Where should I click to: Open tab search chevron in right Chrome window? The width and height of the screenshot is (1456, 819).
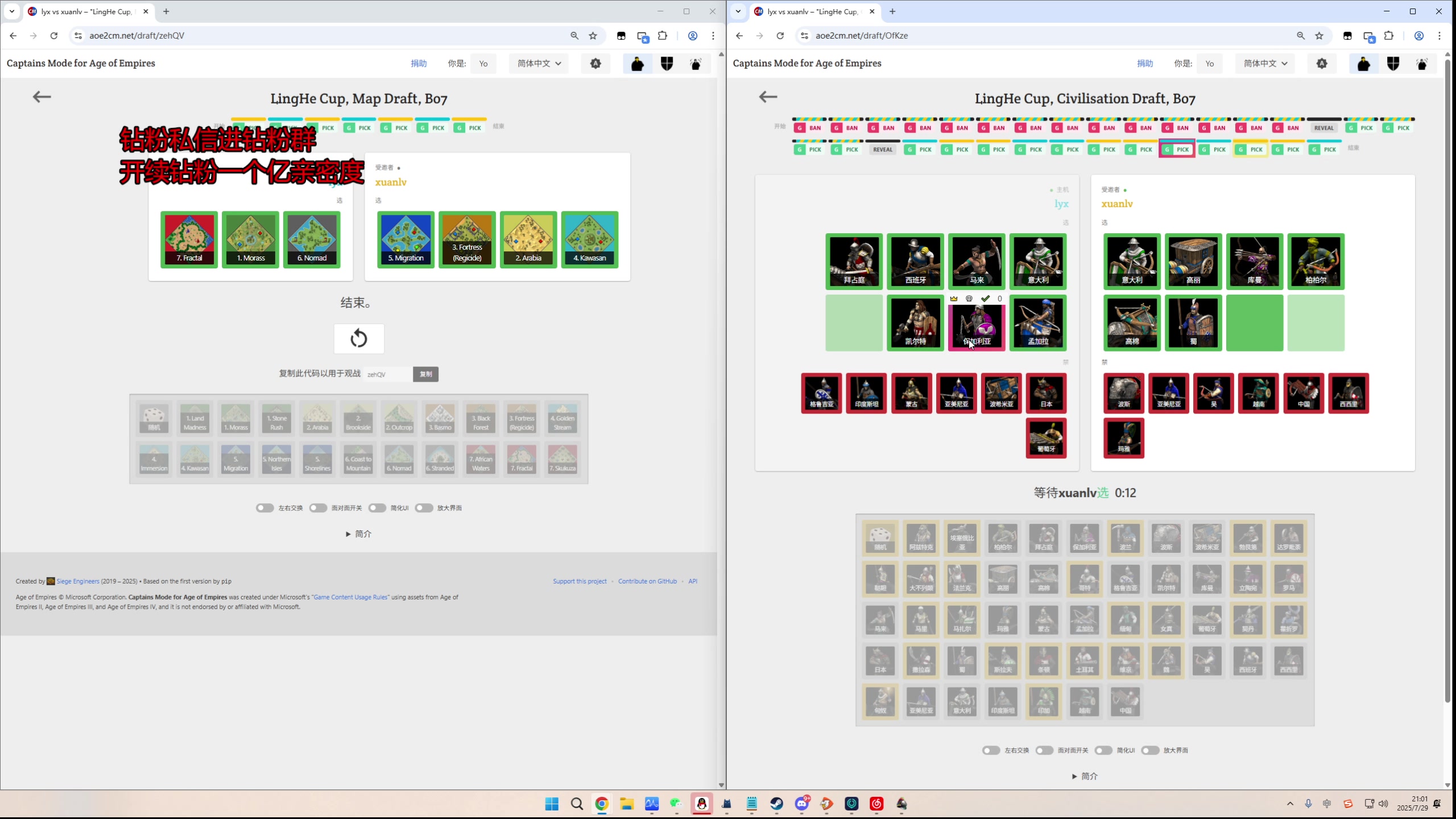[x=738, y=11]
